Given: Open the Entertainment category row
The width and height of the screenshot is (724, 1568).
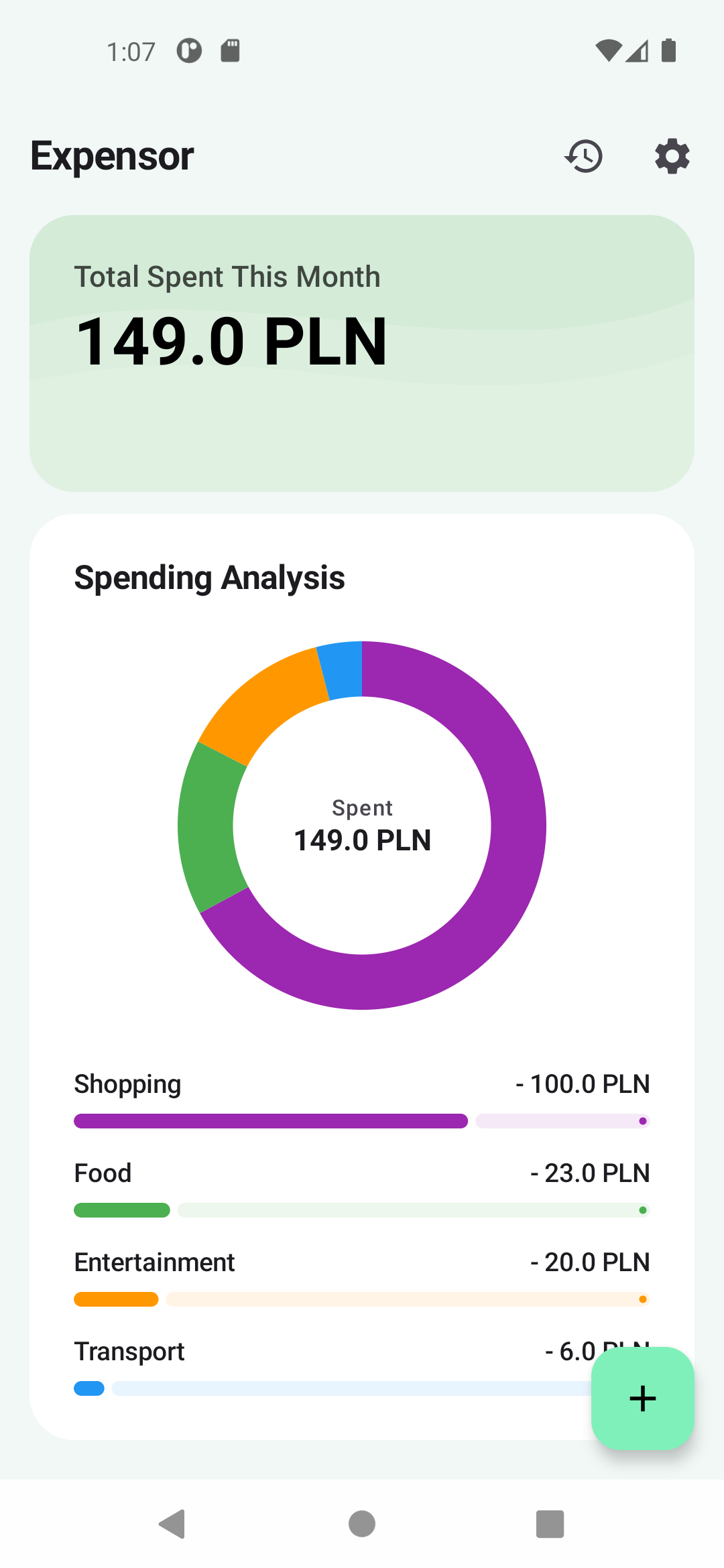Looking at the screenshot, I should click(x=362, y=1277).
